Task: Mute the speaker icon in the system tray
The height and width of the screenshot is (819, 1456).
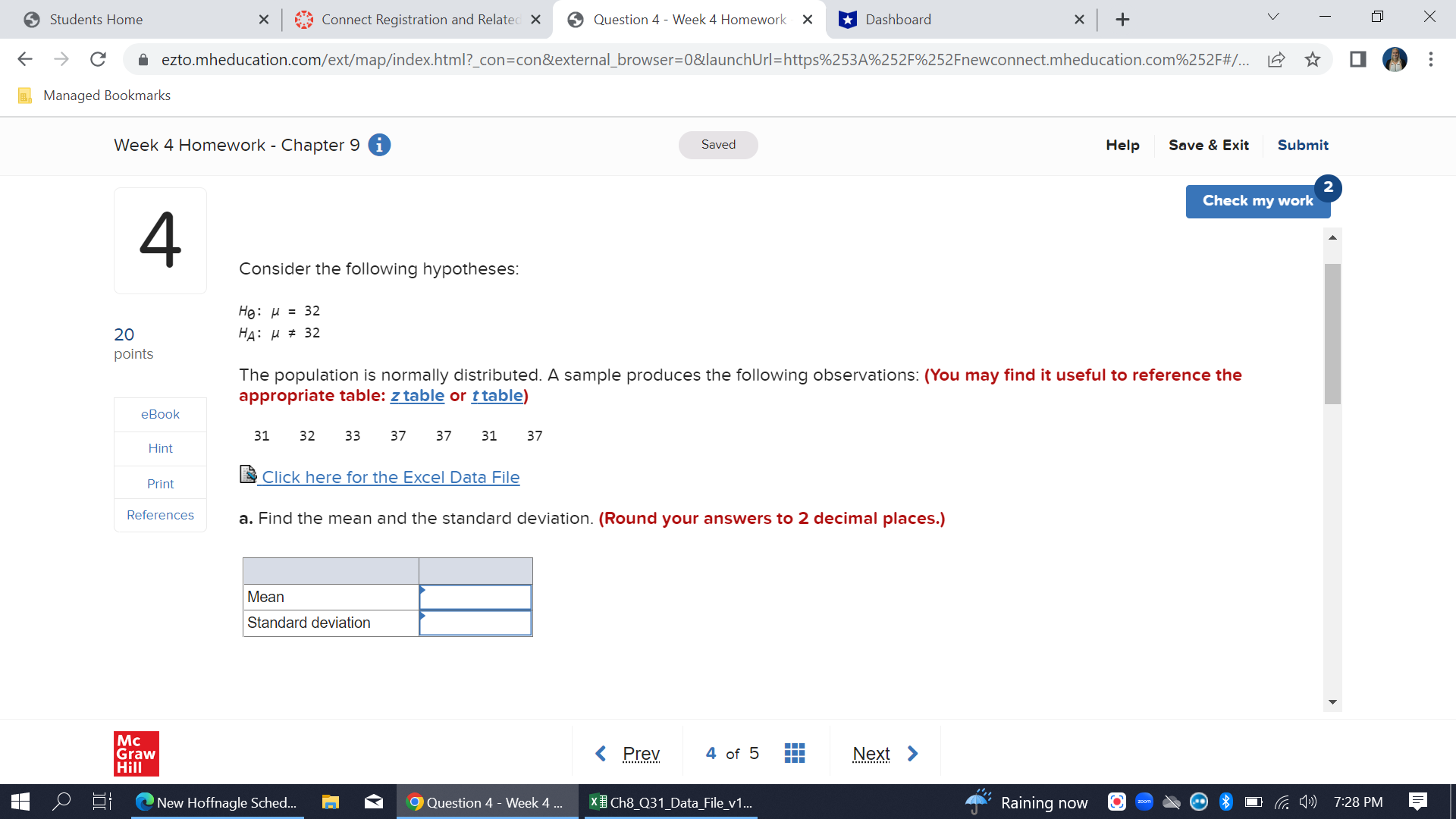Action: click(x=1307, y=802)
